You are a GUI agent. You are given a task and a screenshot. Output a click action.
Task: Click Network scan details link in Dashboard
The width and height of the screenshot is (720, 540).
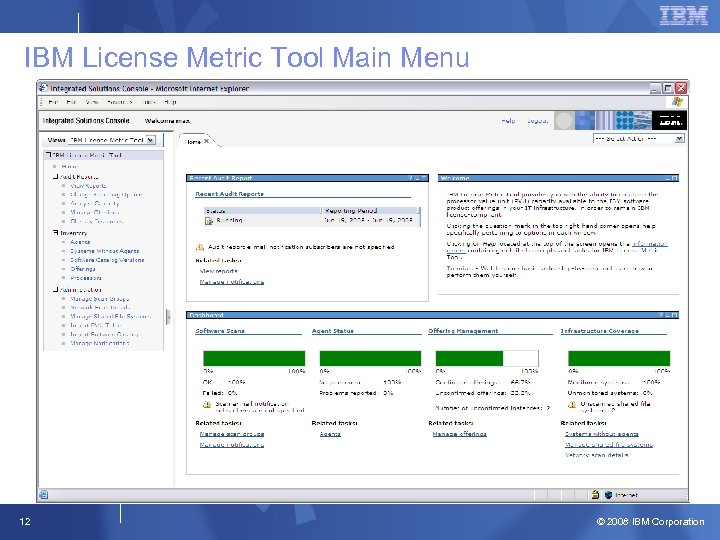tap(596, 455)
